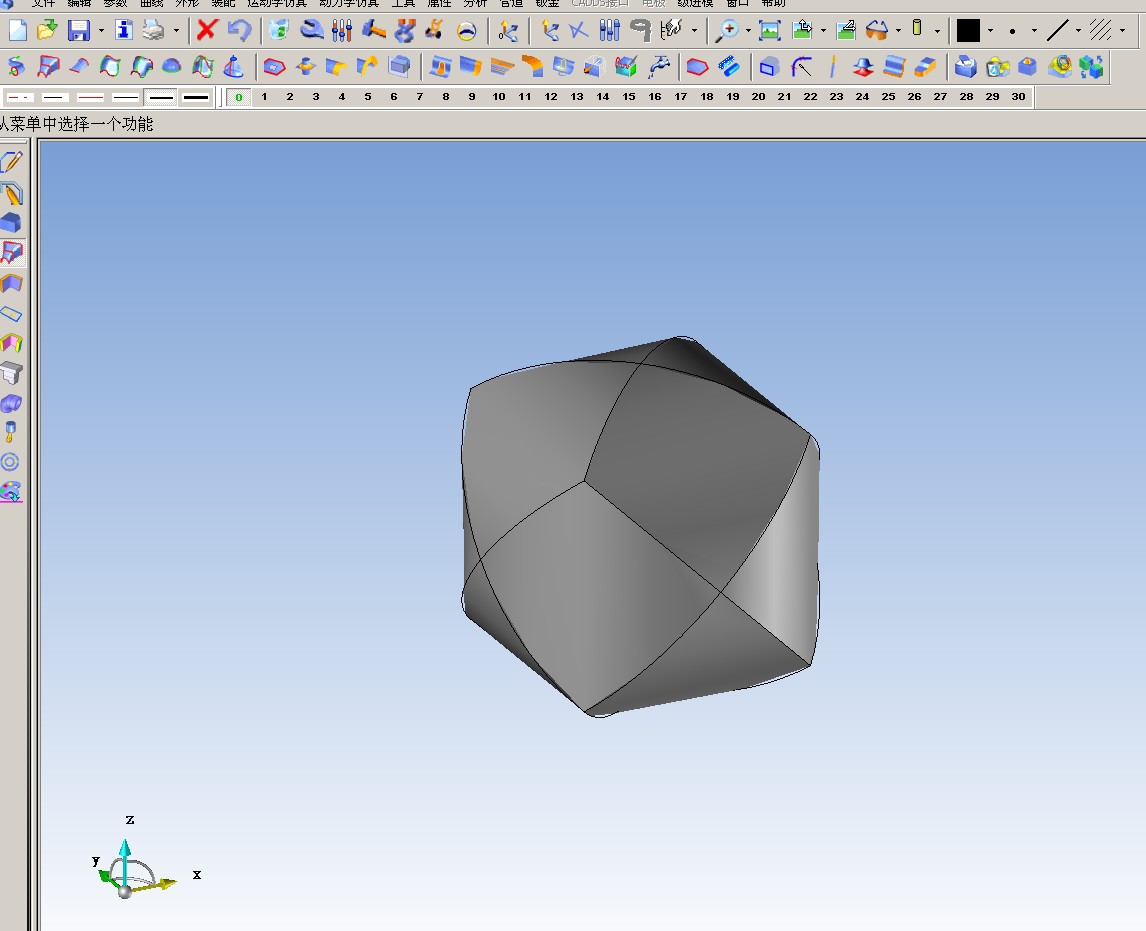Open the recycle bin tool icon

[x=278, y=30]
